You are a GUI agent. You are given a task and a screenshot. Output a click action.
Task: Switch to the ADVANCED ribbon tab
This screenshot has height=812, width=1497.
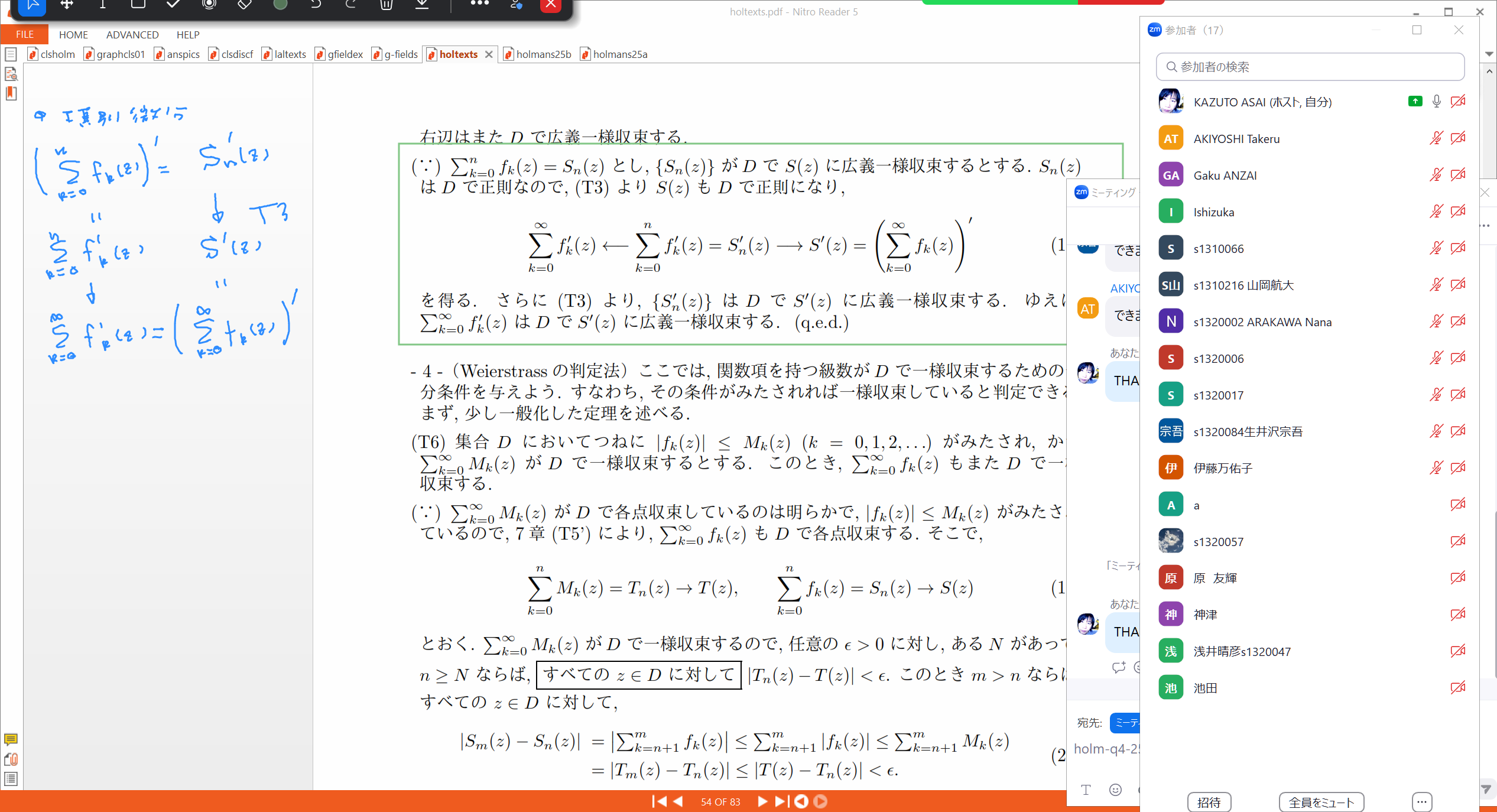tap(132, 34)
